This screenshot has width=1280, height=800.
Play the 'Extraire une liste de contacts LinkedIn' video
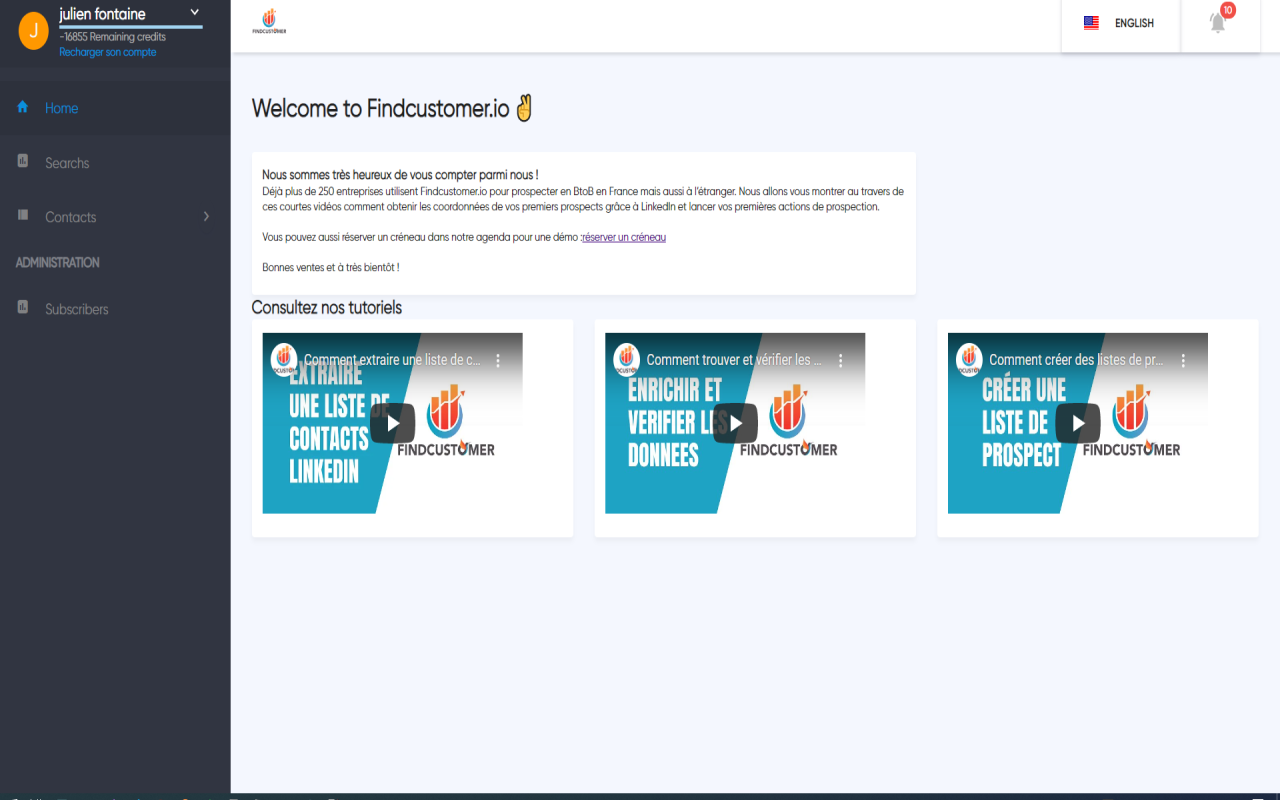[392, 423]
